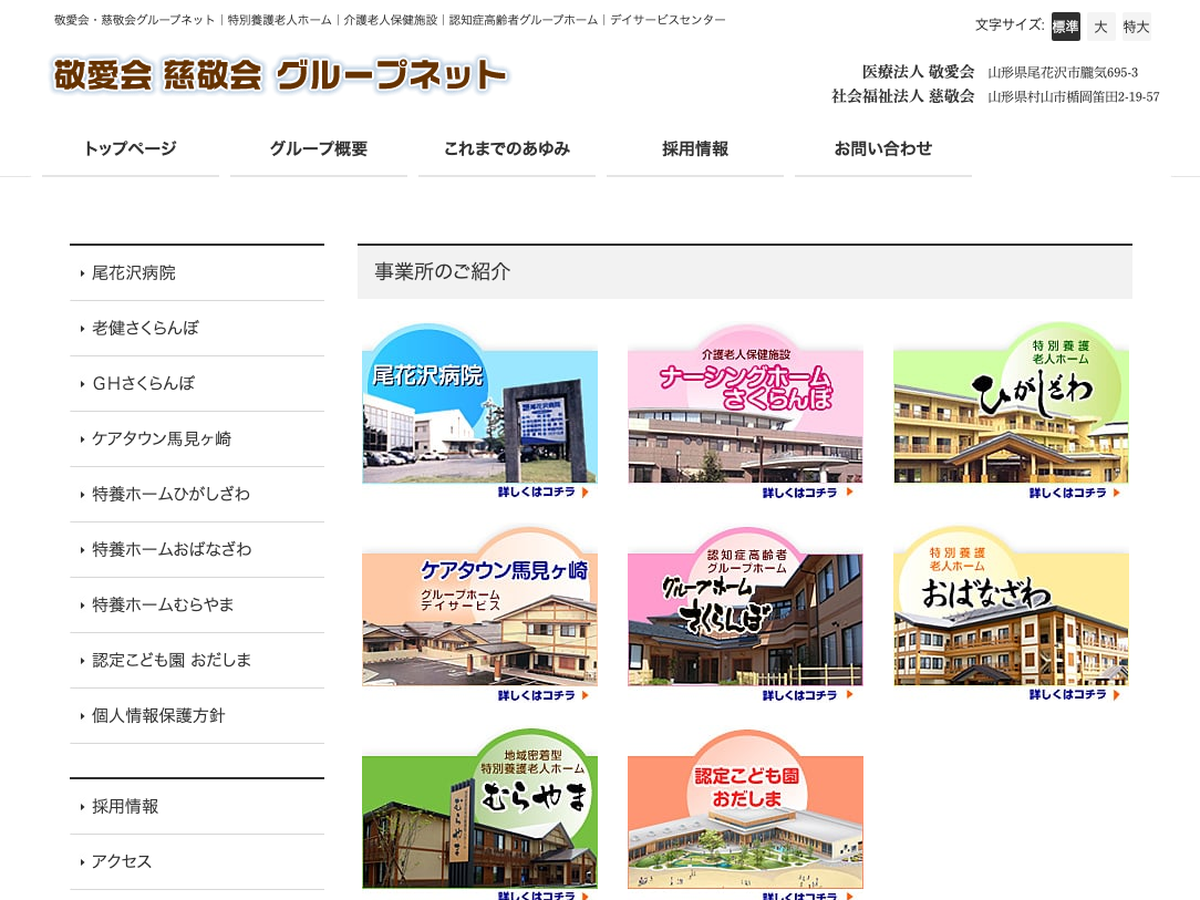Select これまでのあゆみ in the top menu
The image size is (1200, 900).
tap(506, 149)
